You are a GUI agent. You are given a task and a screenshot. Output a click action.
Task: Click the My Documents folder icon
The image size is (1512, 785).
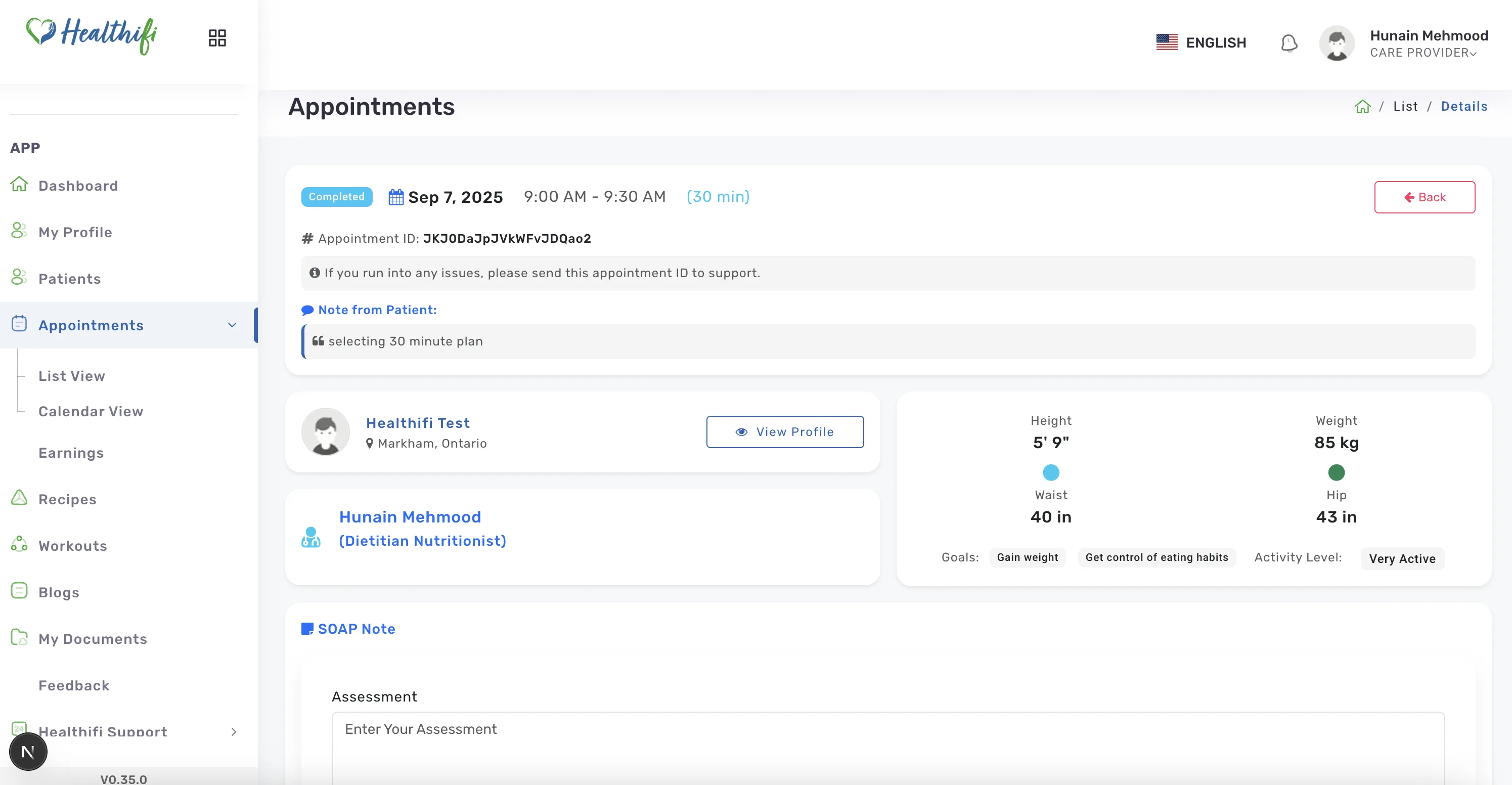19,637
